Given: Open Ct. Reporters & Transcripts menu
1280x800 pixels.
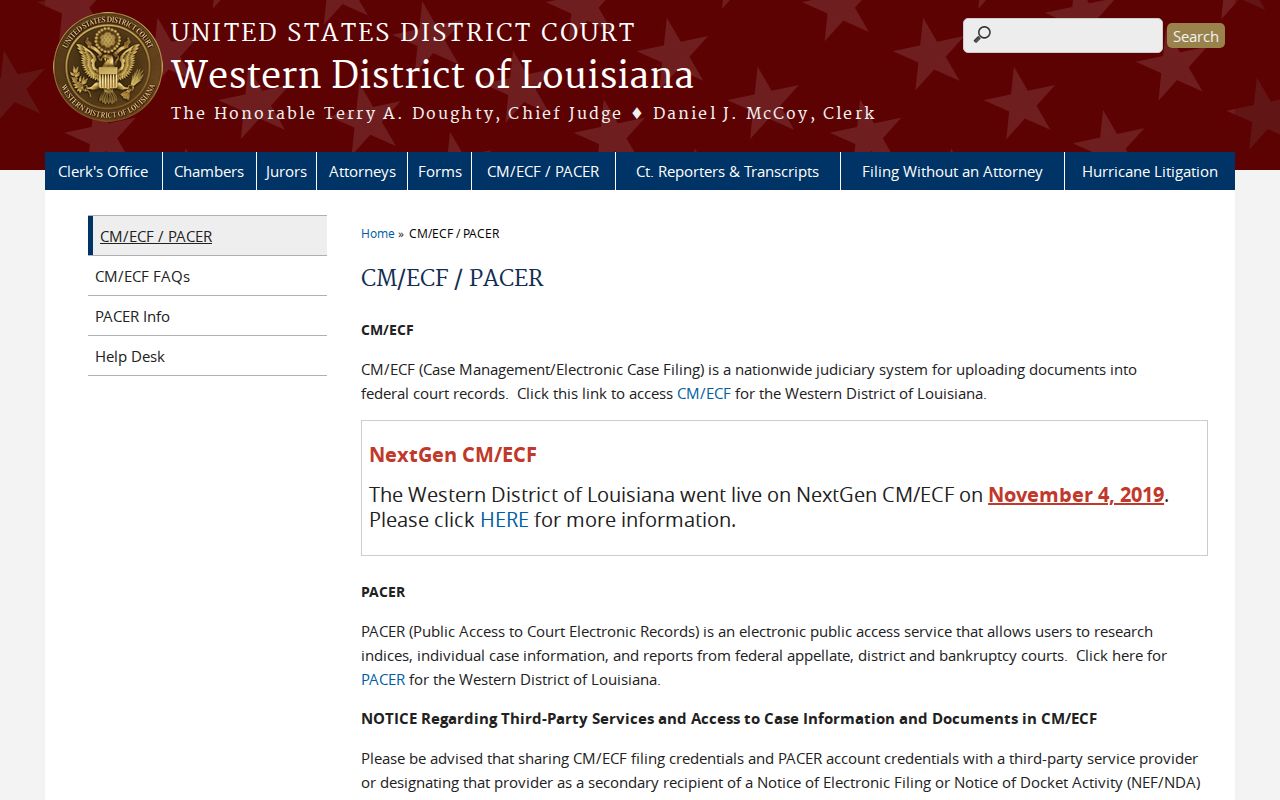Looking at the screenshot, I should tap(727, 171).
